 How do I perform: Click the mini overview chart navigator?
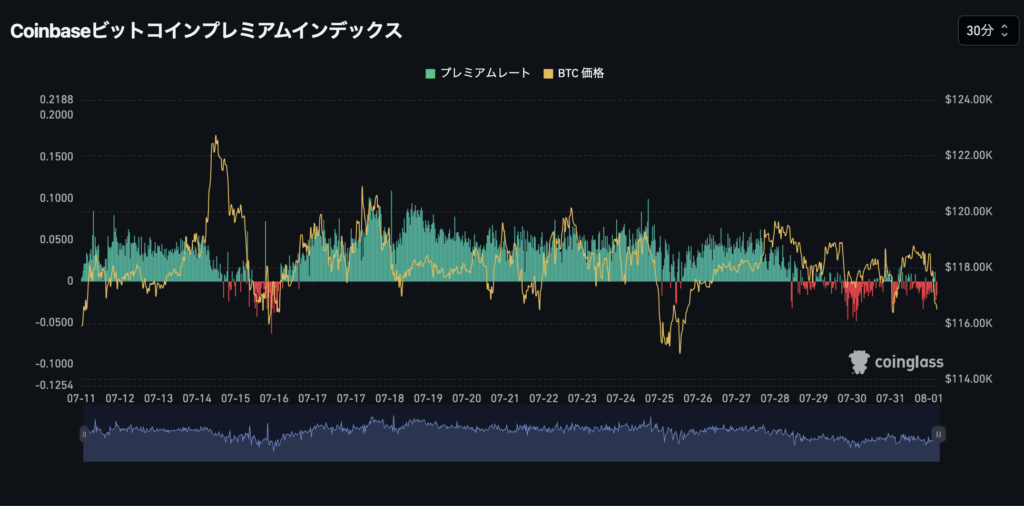(x=511, y=434)
